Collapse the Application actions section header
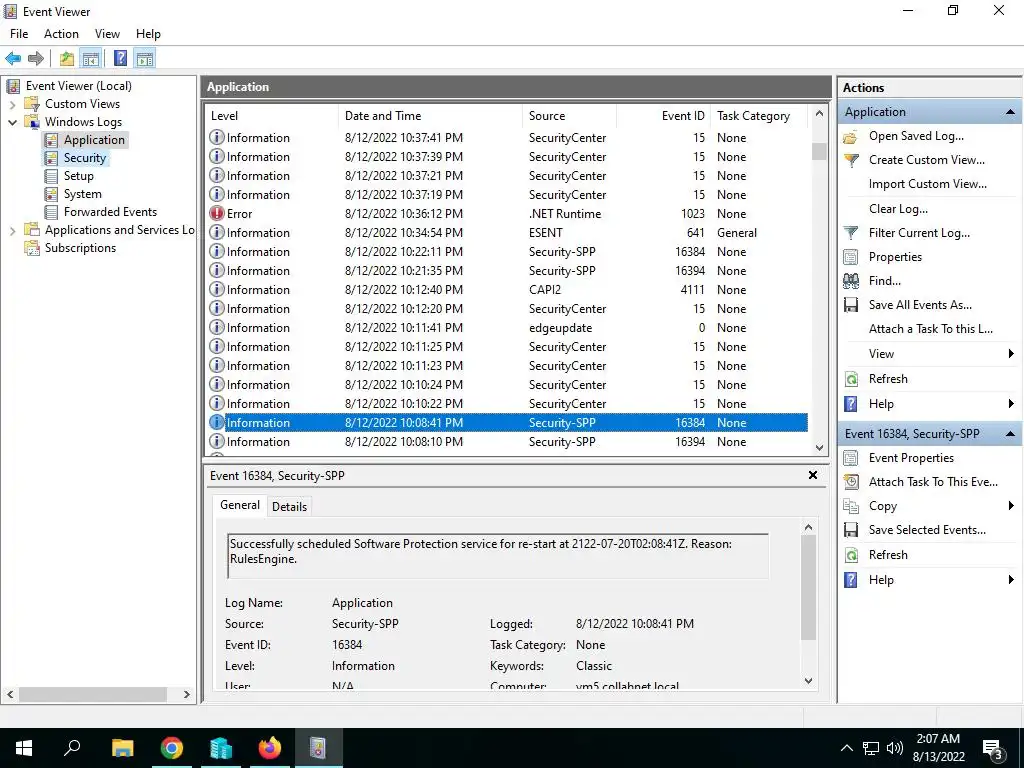 point(1010,112)
